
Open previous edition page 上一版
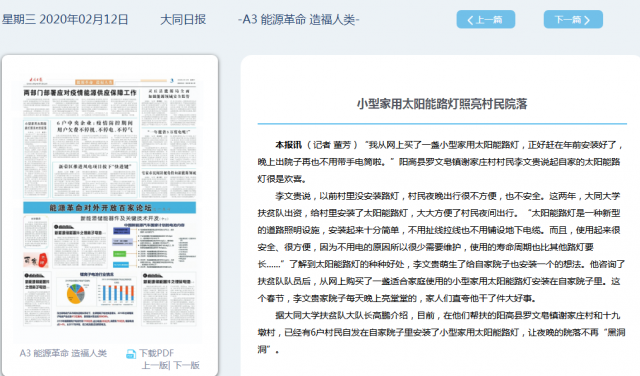point(155,365)
